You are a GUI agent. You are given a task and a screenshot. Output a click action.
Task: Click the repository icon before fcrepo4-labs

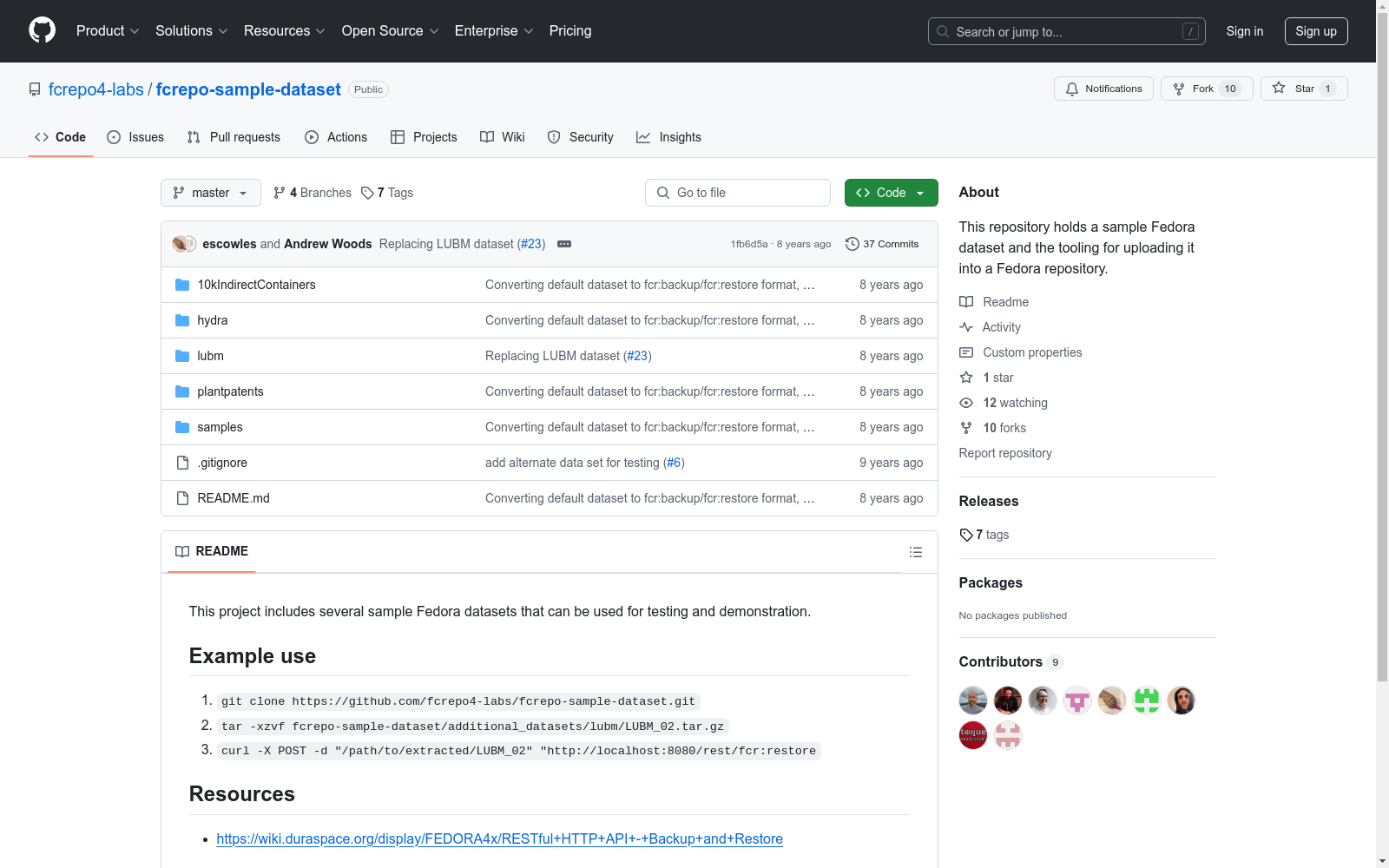coord(35,89)
